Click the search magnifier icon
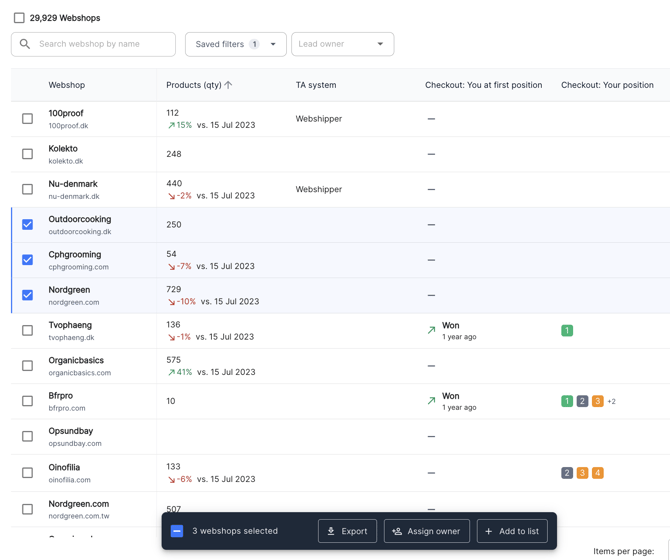Screen dimensions: 670x560 pos(25,44)
